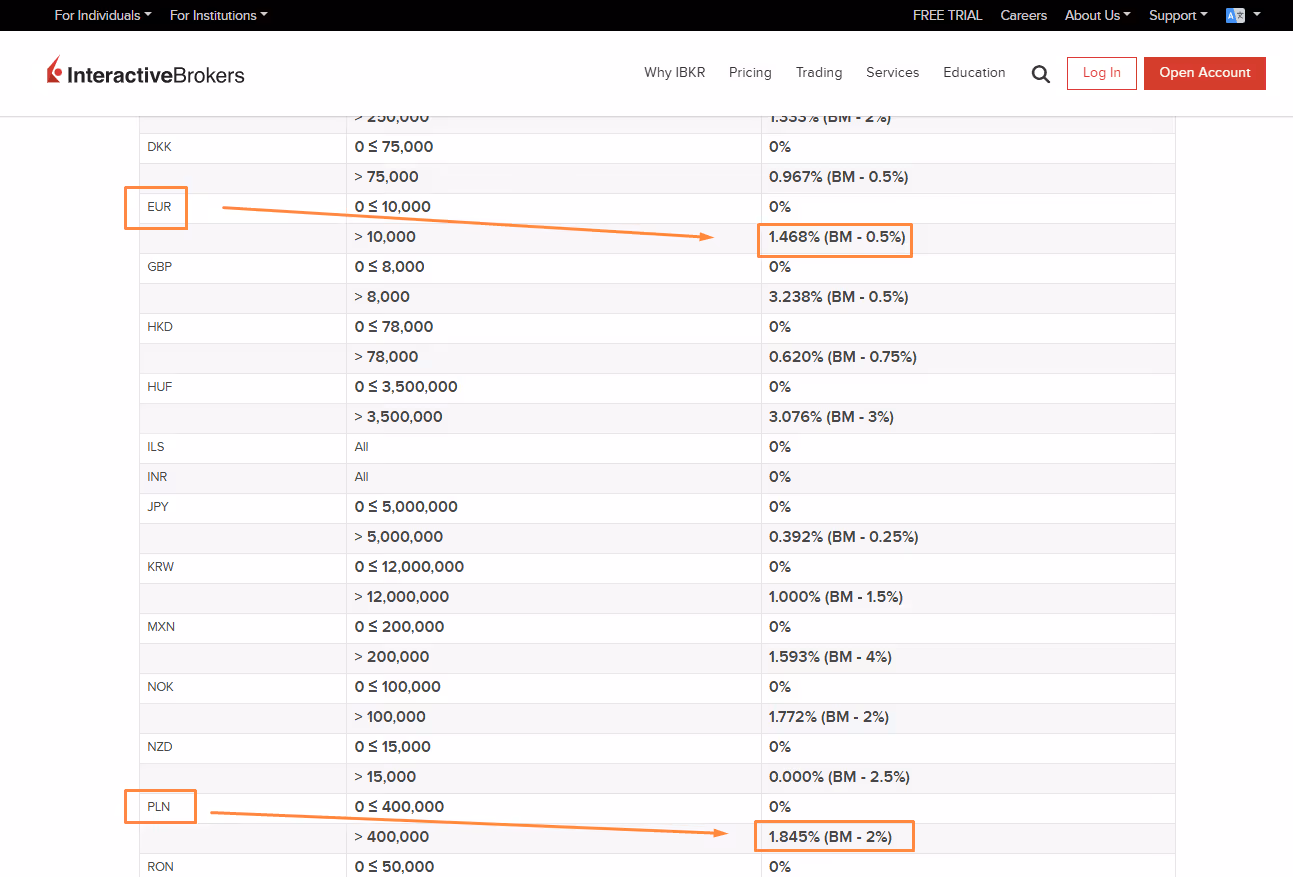Open the Services menu
The height and width of the screenshot is (877, 1293).
(x=893, y=72)
